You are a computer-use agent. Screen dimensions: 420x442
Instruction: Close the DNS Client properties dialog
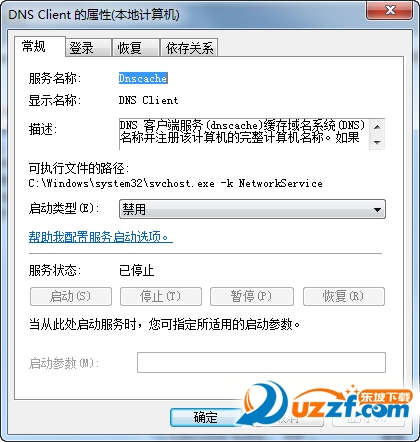pos(389,11)
